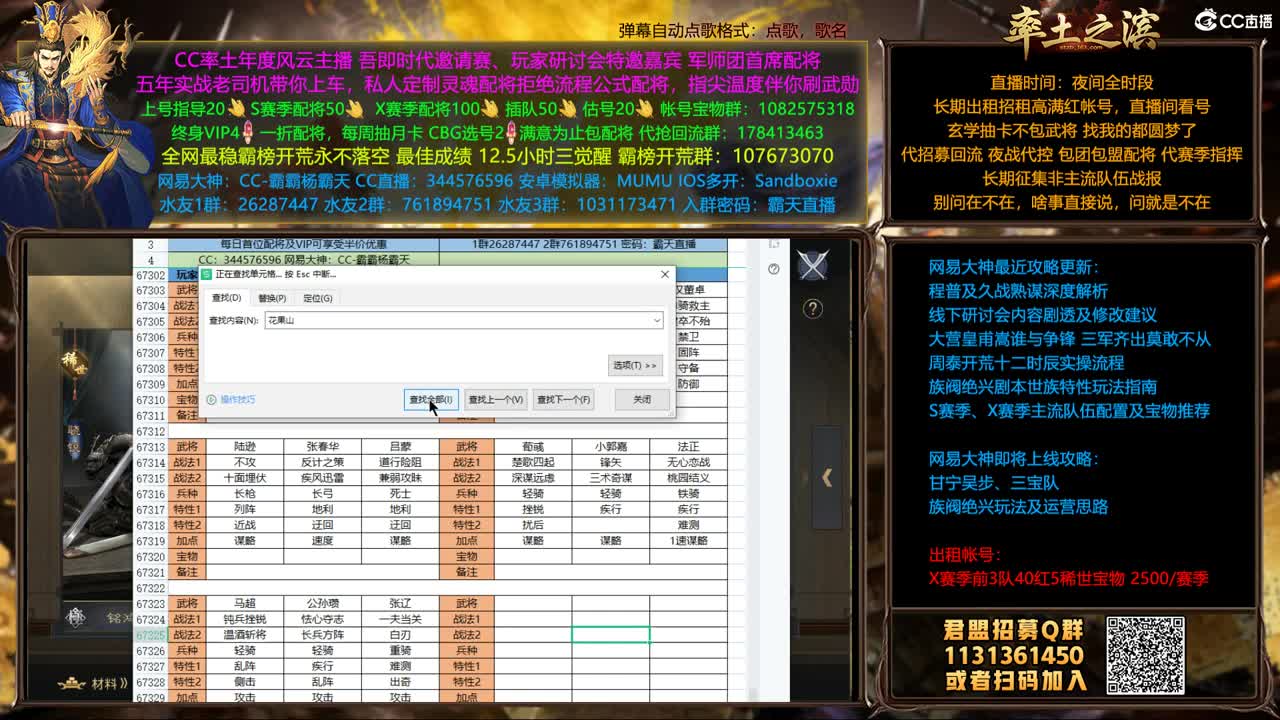Select cell 十面埋伏
The image size is (1280, 720).
pyautogui.click(x=245, y=478)
